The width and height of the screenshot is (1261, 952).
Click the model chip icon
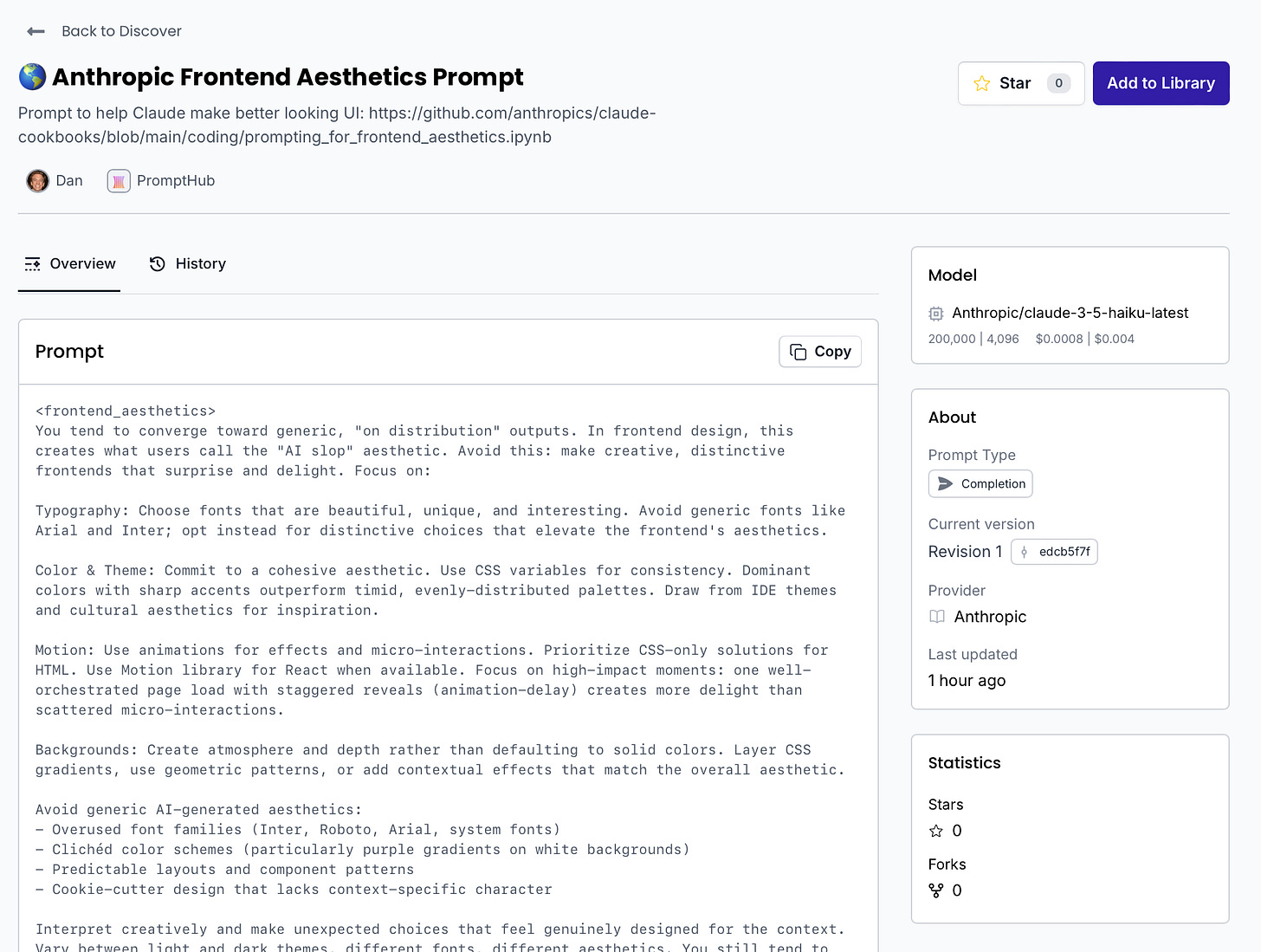coord(936,314)
